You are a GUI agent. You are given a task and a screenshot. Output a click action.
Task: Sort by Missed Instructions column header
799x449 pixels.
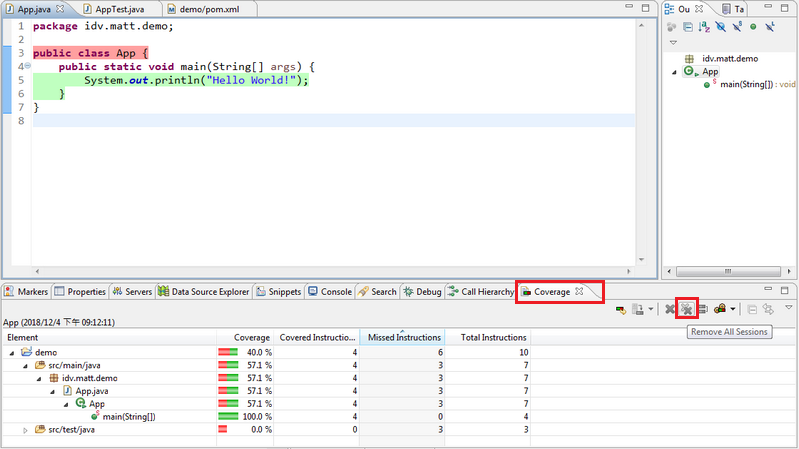(403, 338)
